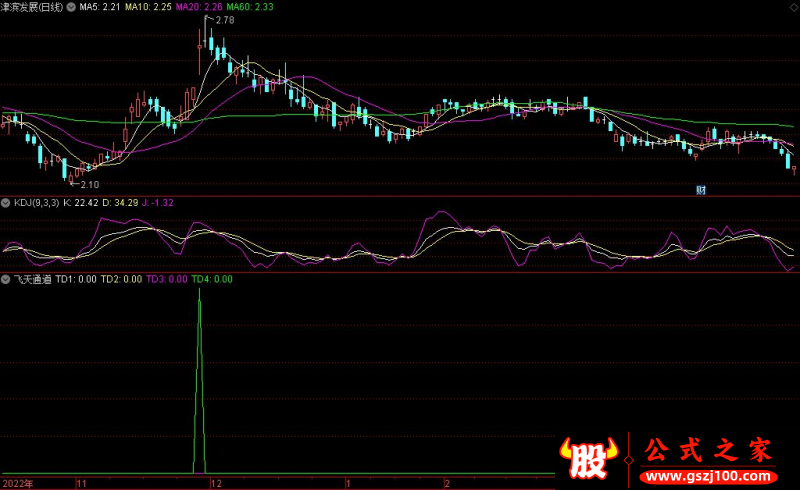
Task: Select the TD3 value label
Action: pyautogui.click(x=167, y=280)
